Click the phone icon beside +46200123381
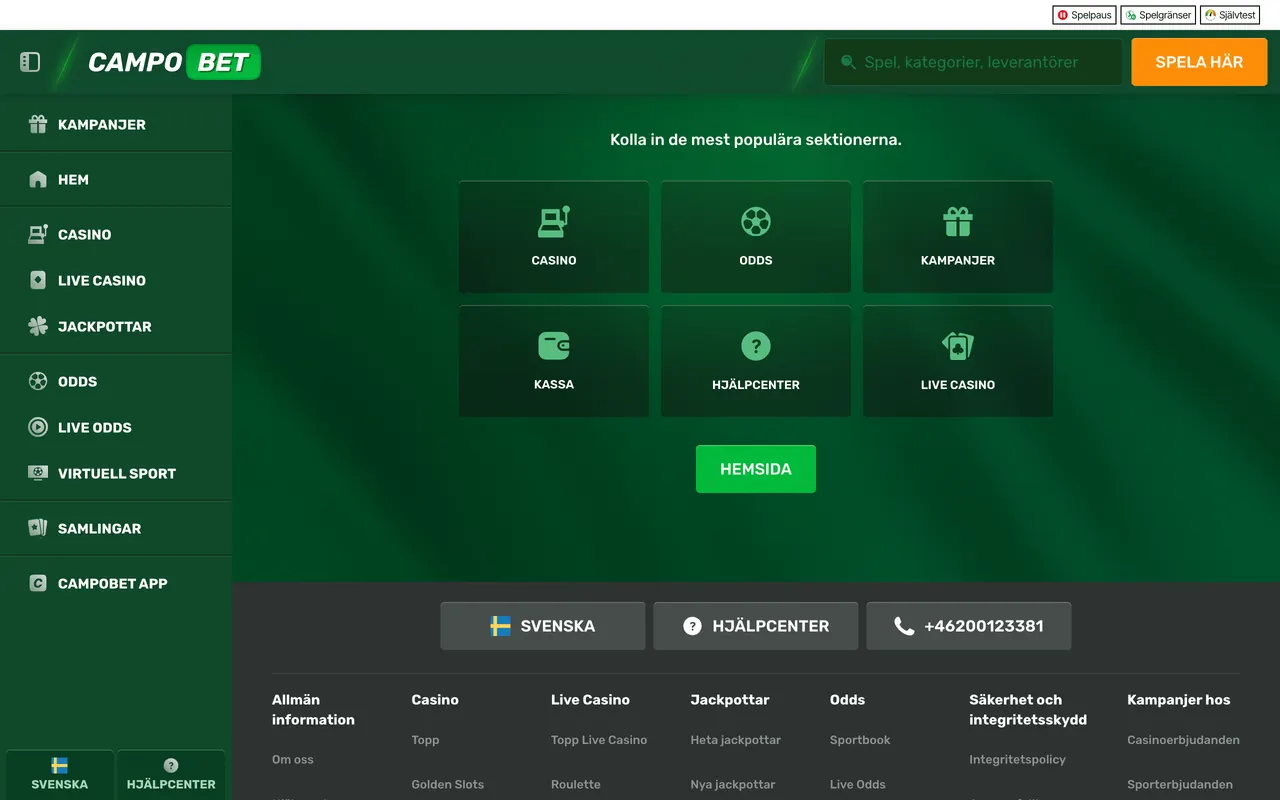 point(904,626)
